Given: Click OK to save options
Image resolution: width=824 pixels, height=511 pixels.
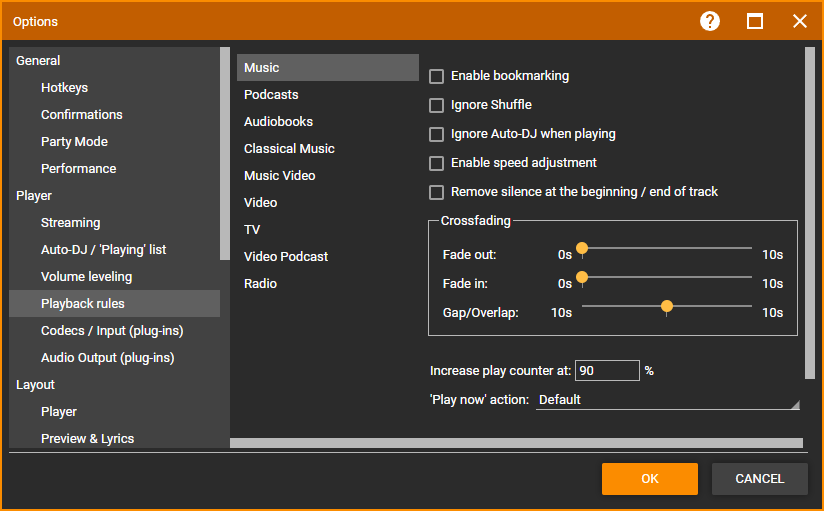Looking at the screenshot, I should 650,479.
